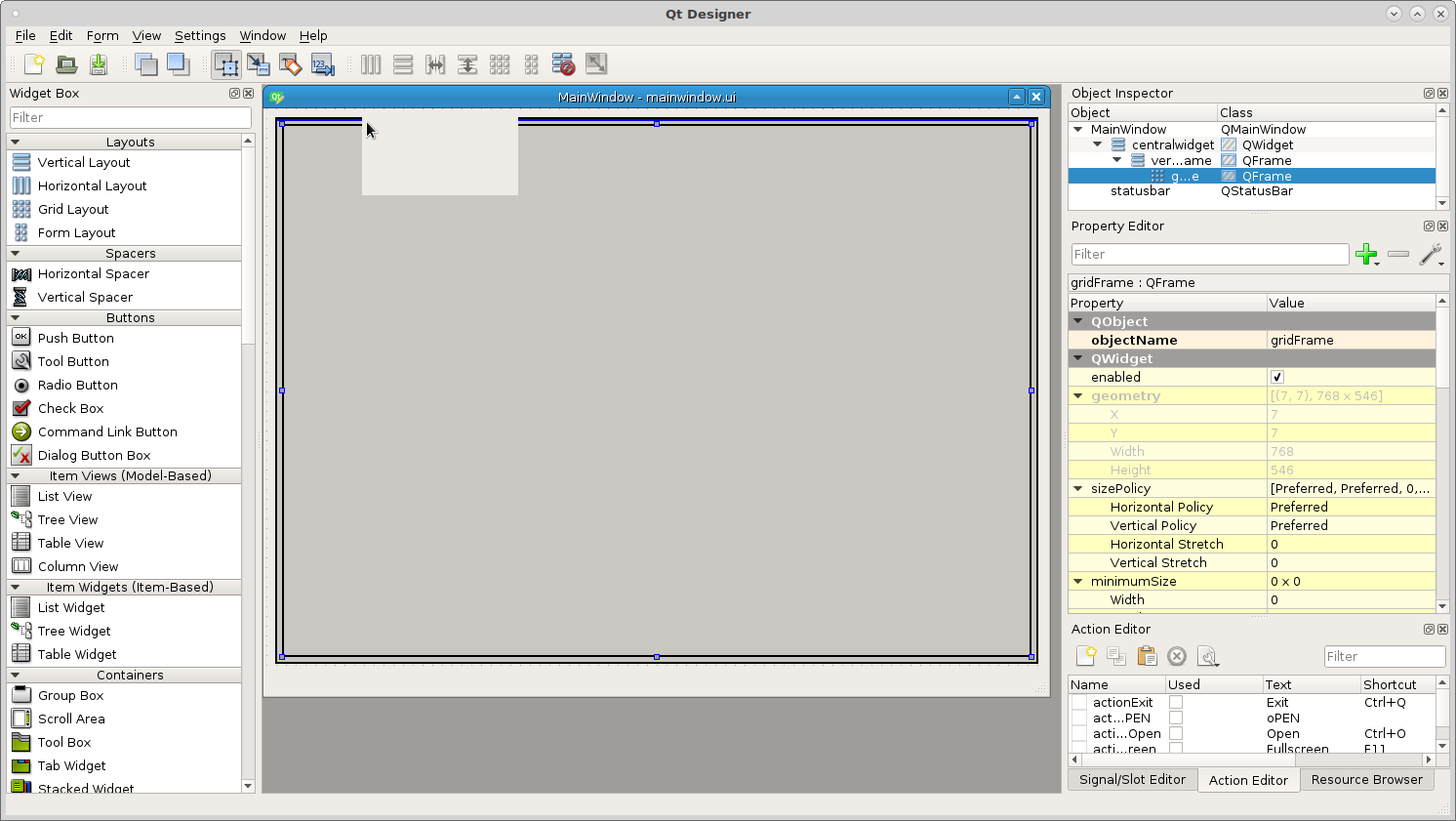
Task: Open the Settings menu
Action: (200, 35)
